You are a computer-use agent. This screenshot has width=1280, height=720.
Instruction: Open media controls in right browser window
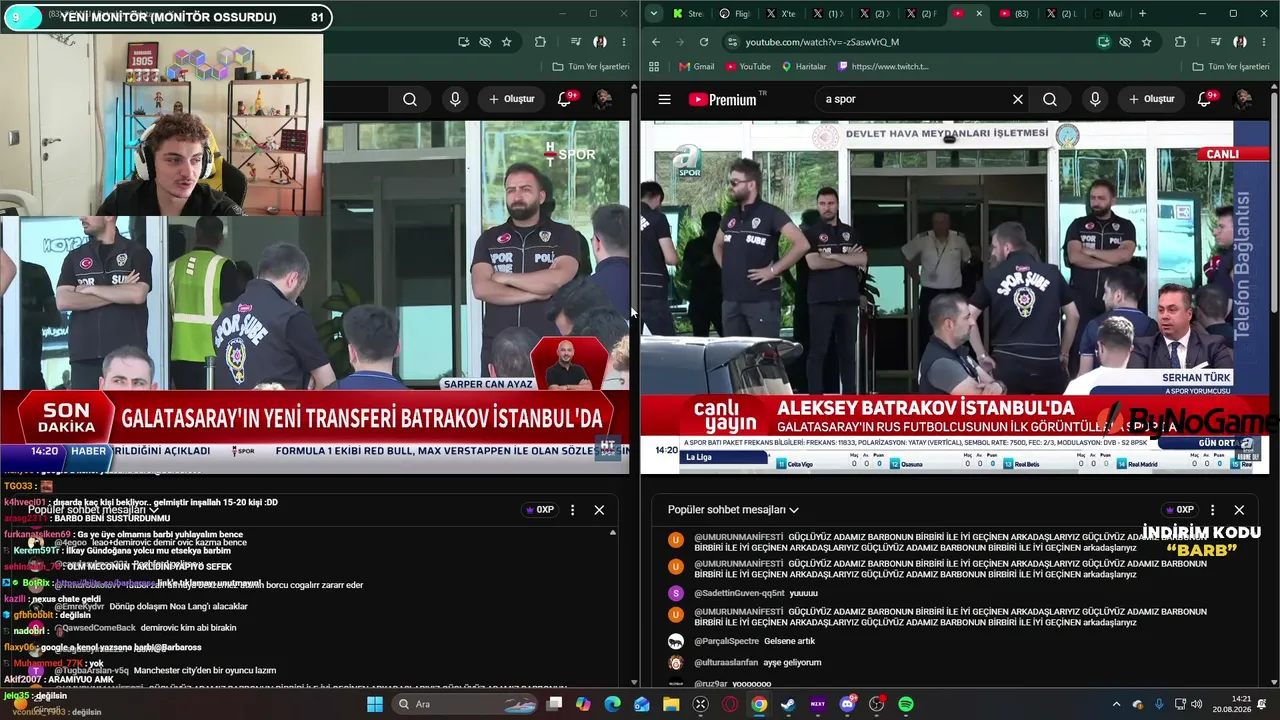pyautogui.click(x=1216, y=42)
